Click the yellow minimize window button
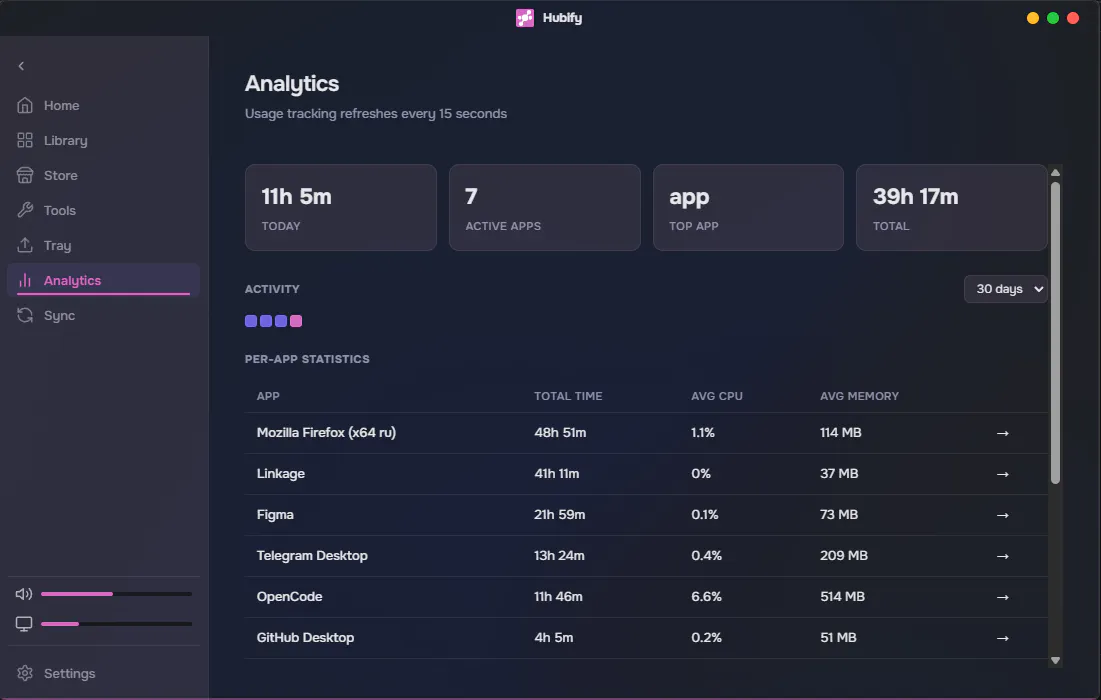The width and height of the screenshot is (1101, 700). click(1032, 18)
